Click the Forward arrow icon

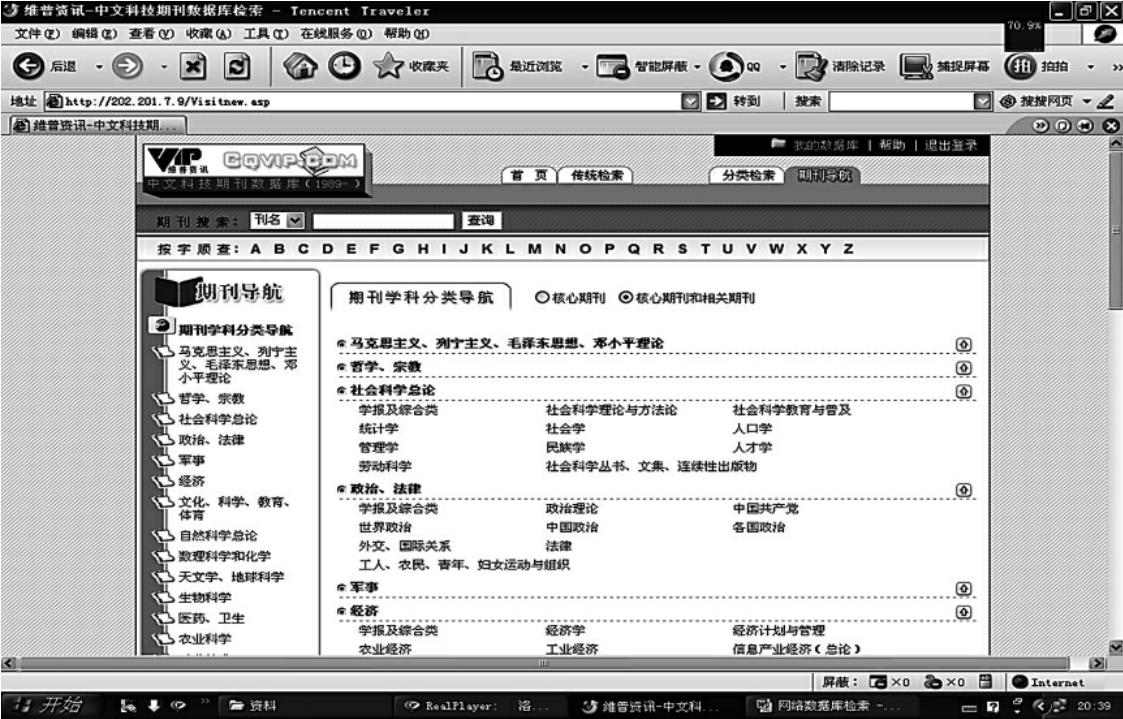(127, 67)
